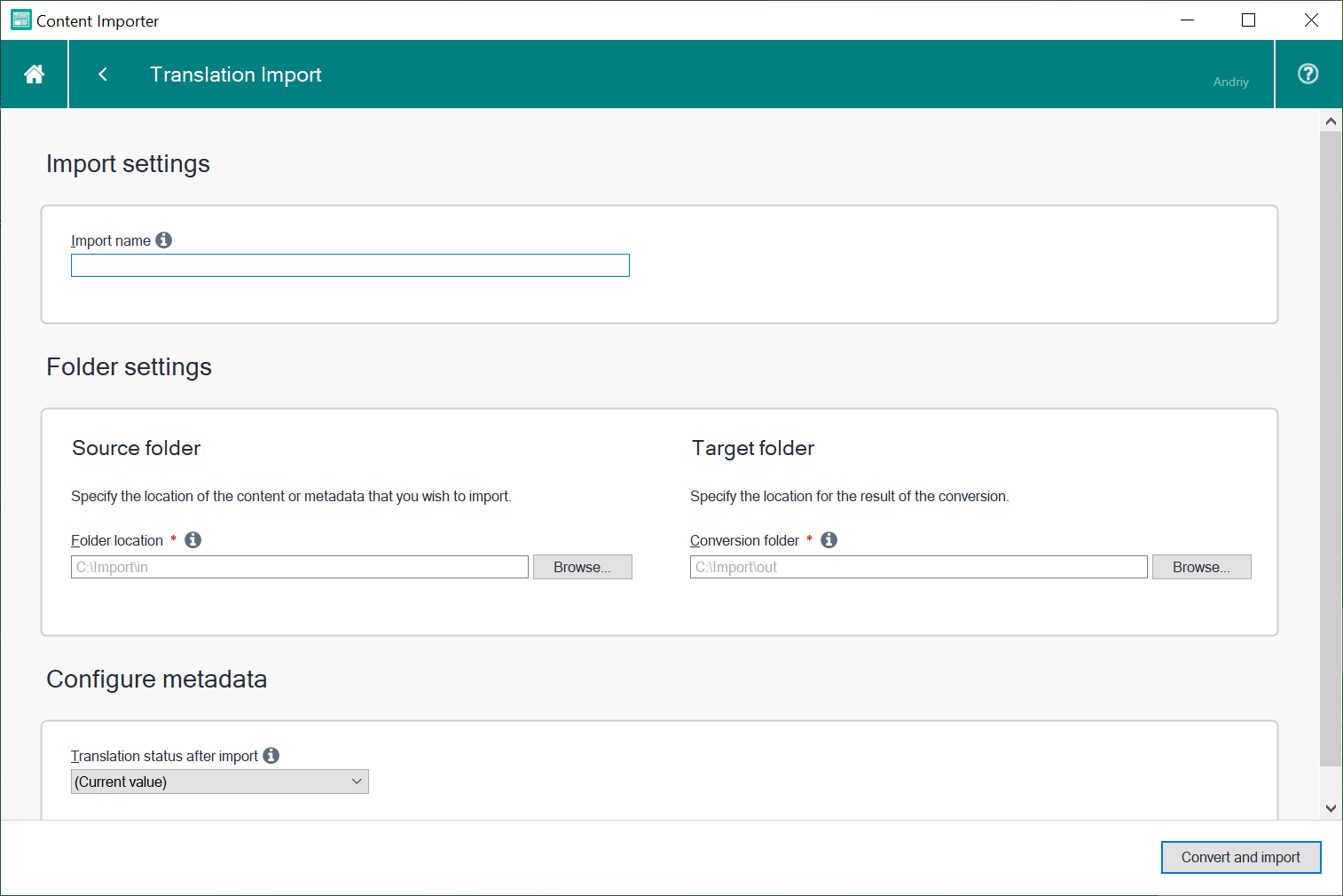Click the Translation status after import label
1343x896 pixels.
[x=164, y=756]
